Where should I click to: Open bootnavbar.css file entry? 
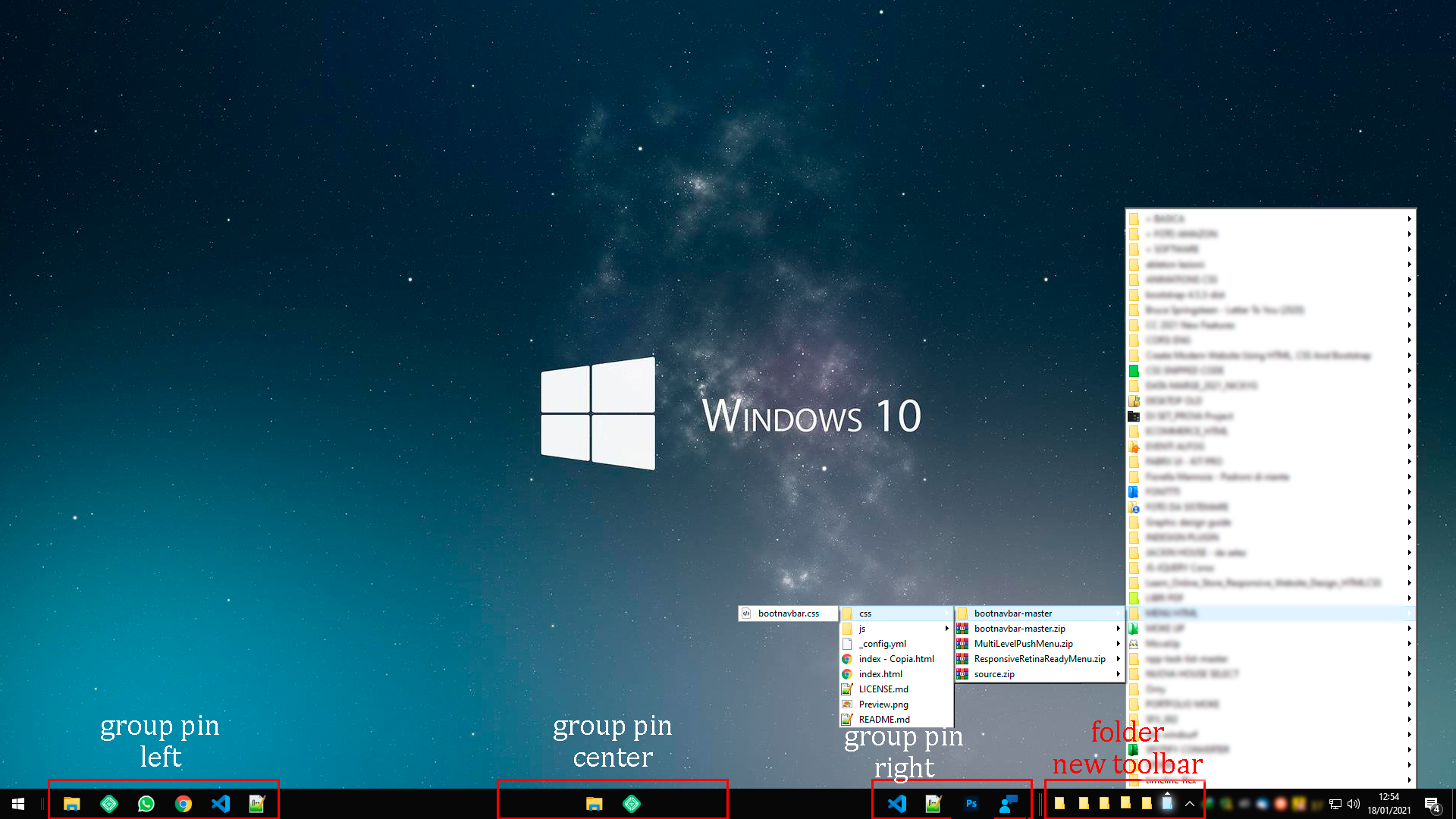788,613
